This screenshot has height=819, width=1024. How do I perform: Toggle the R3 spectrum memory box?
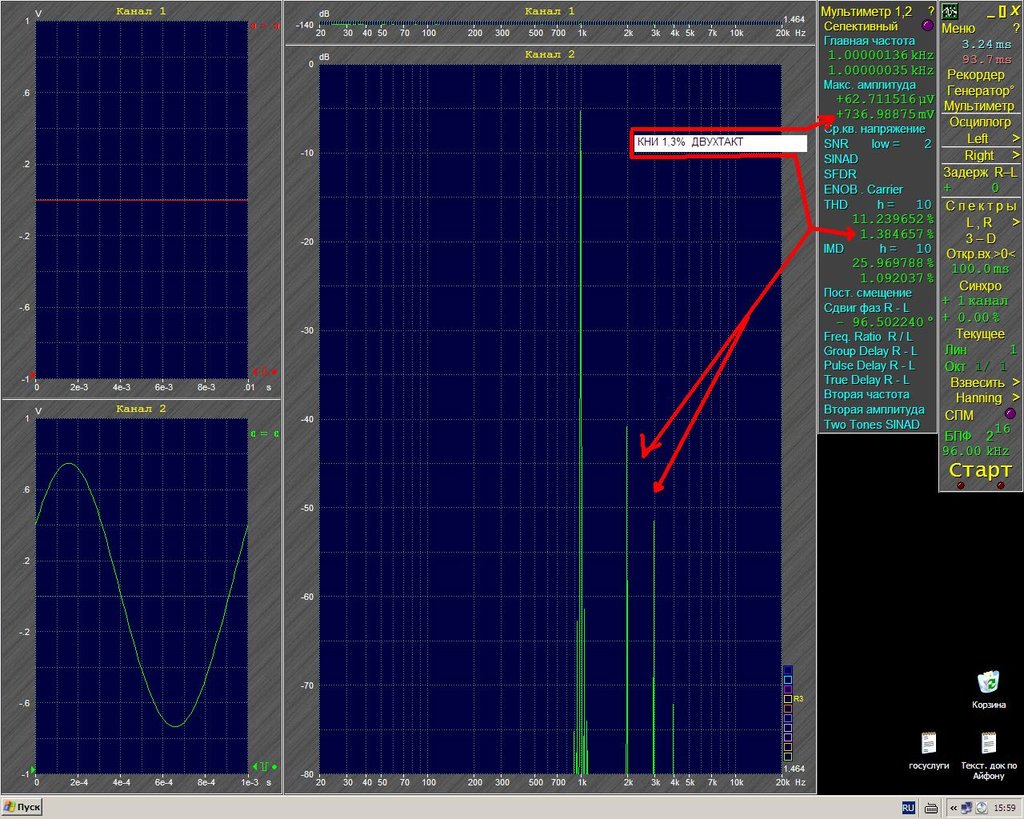788,699
